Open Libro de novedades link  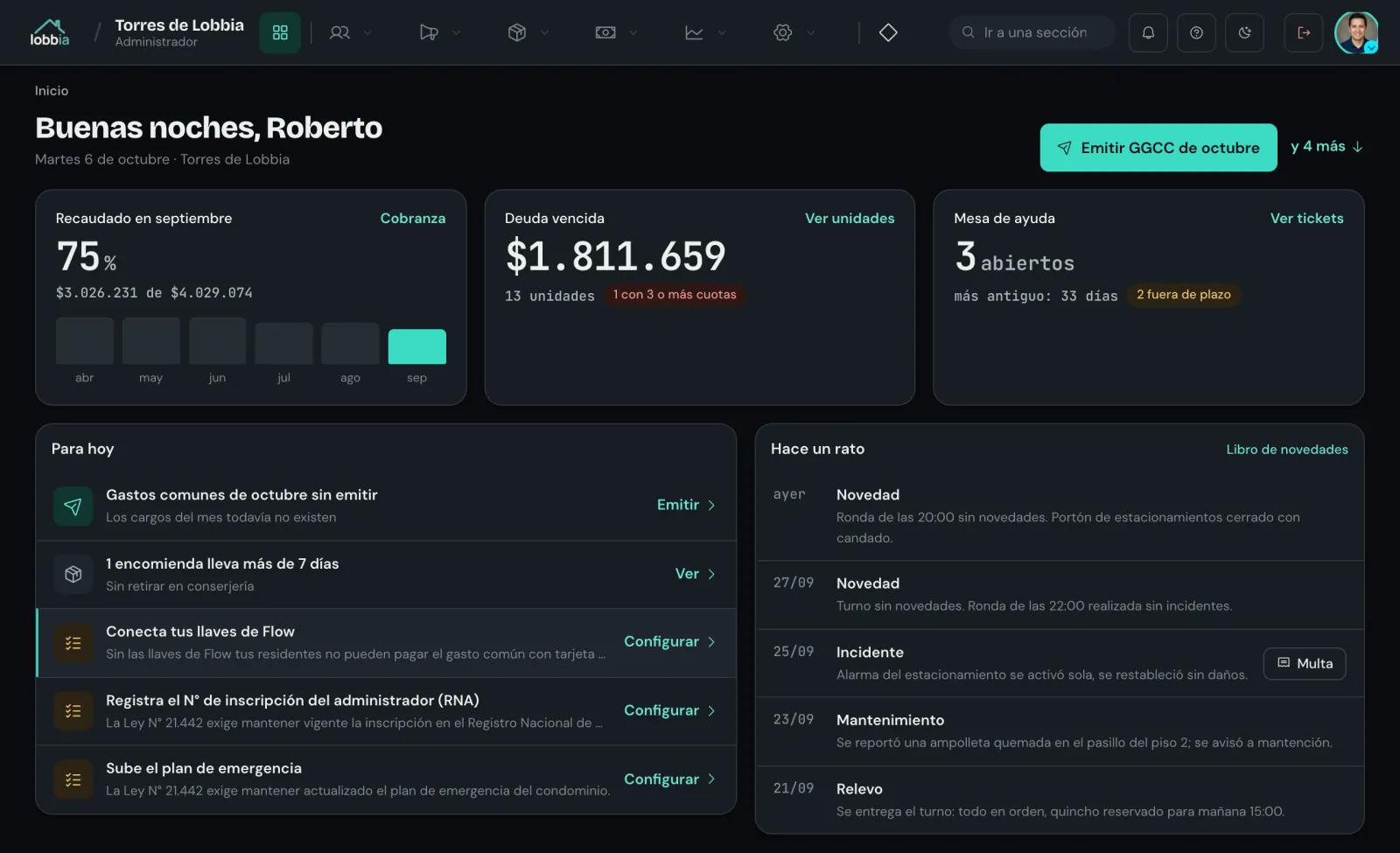point(1287,449)
